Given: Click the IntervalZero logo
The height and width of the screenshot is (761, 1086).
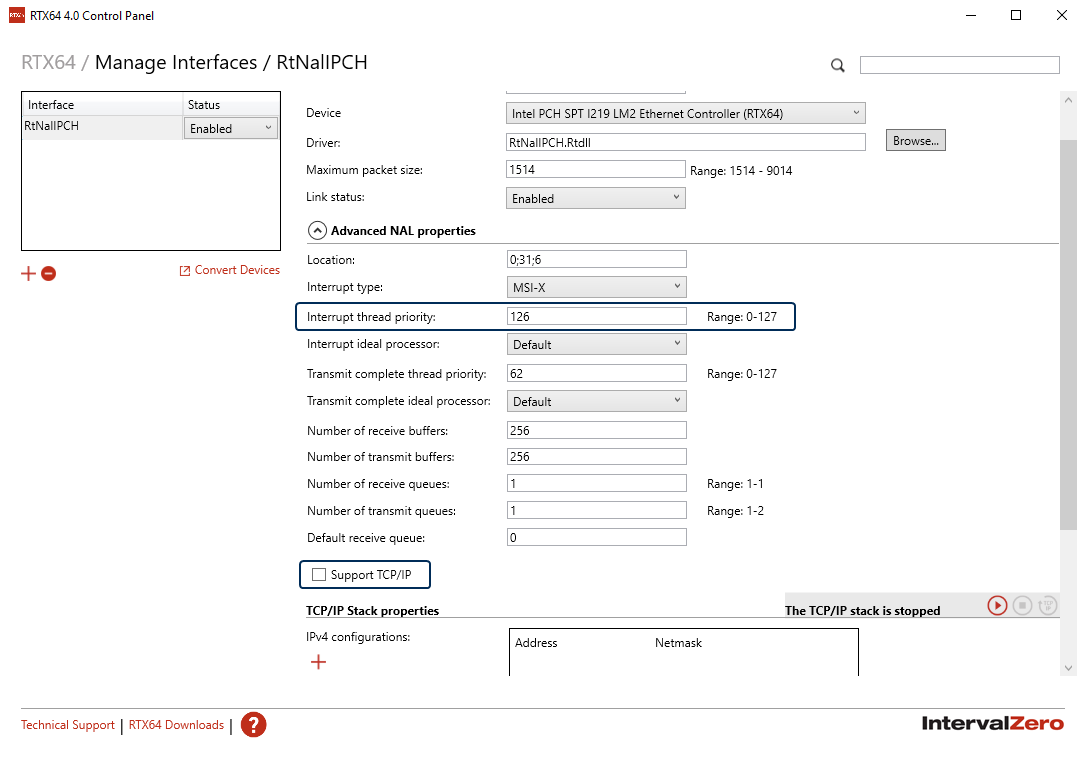Looking at the screenshot, I should pos(992,724).
